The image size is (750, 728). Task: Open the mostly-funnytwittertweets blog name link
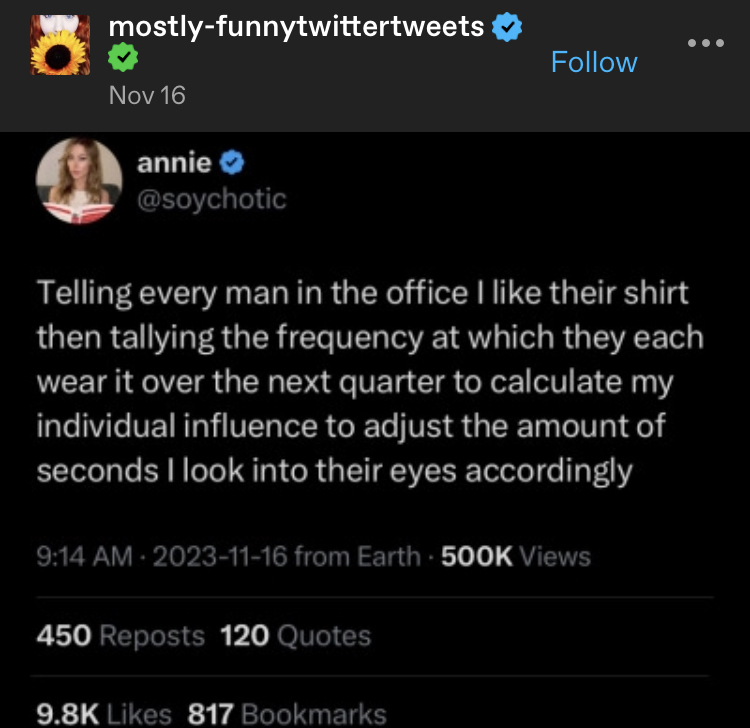(x=296, y=26)
